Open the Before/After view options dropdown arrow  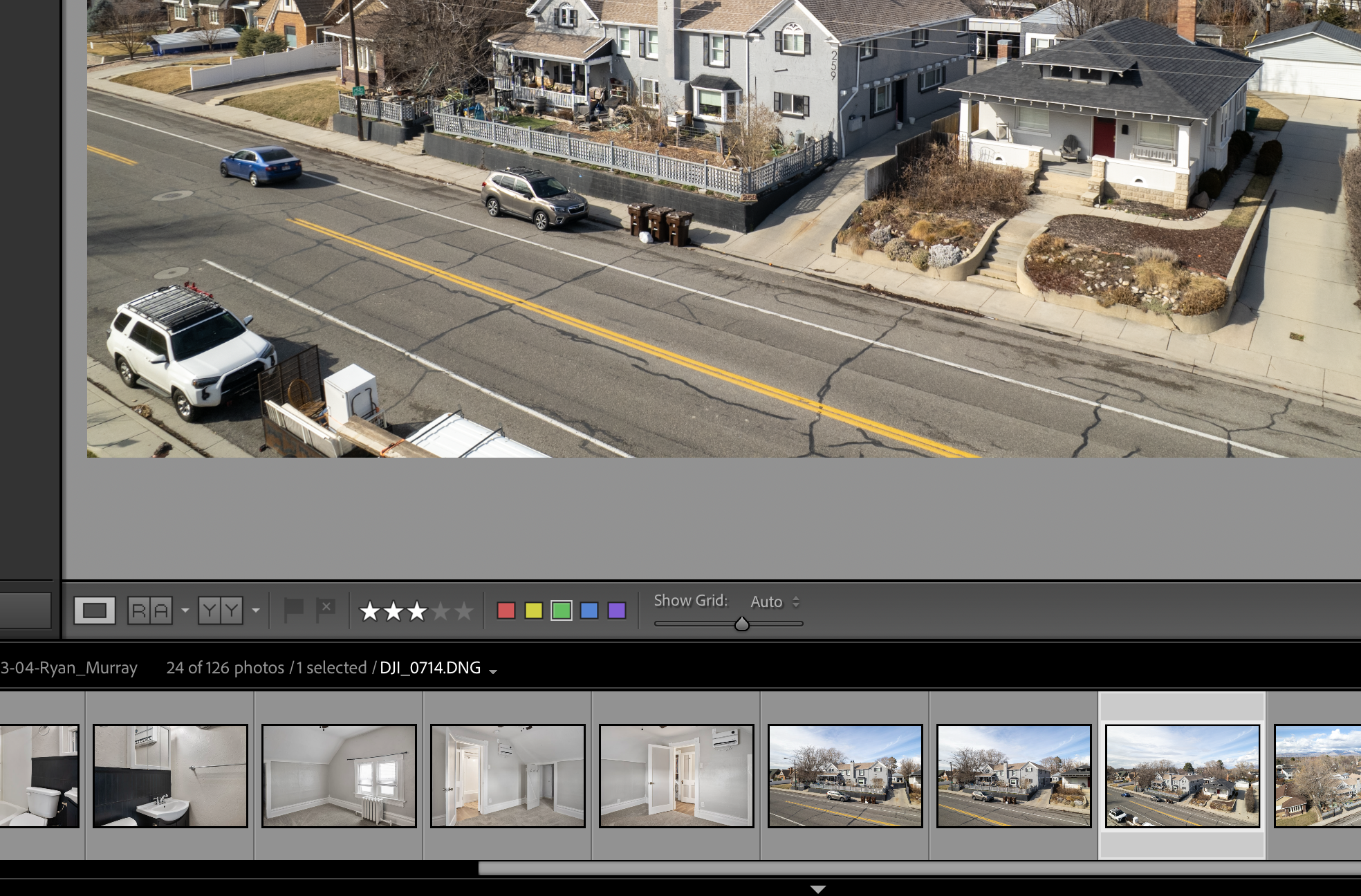click(x=256, y=610)
